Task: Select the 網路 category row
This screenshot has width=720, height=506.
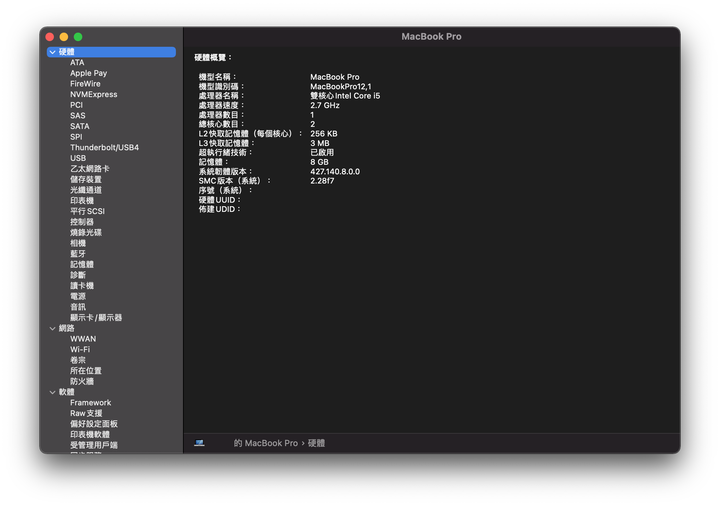Action: (111, 328)
